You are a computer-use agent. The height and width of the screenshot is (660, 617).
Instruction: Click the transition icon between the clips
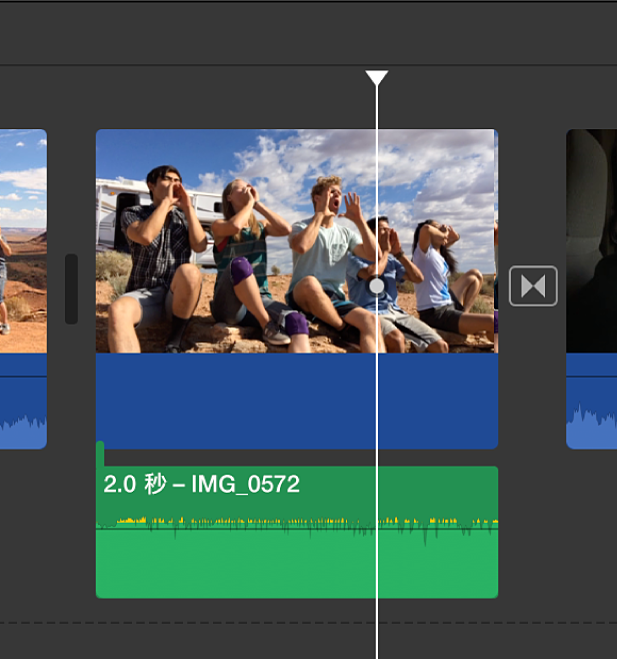coord(533,286)
